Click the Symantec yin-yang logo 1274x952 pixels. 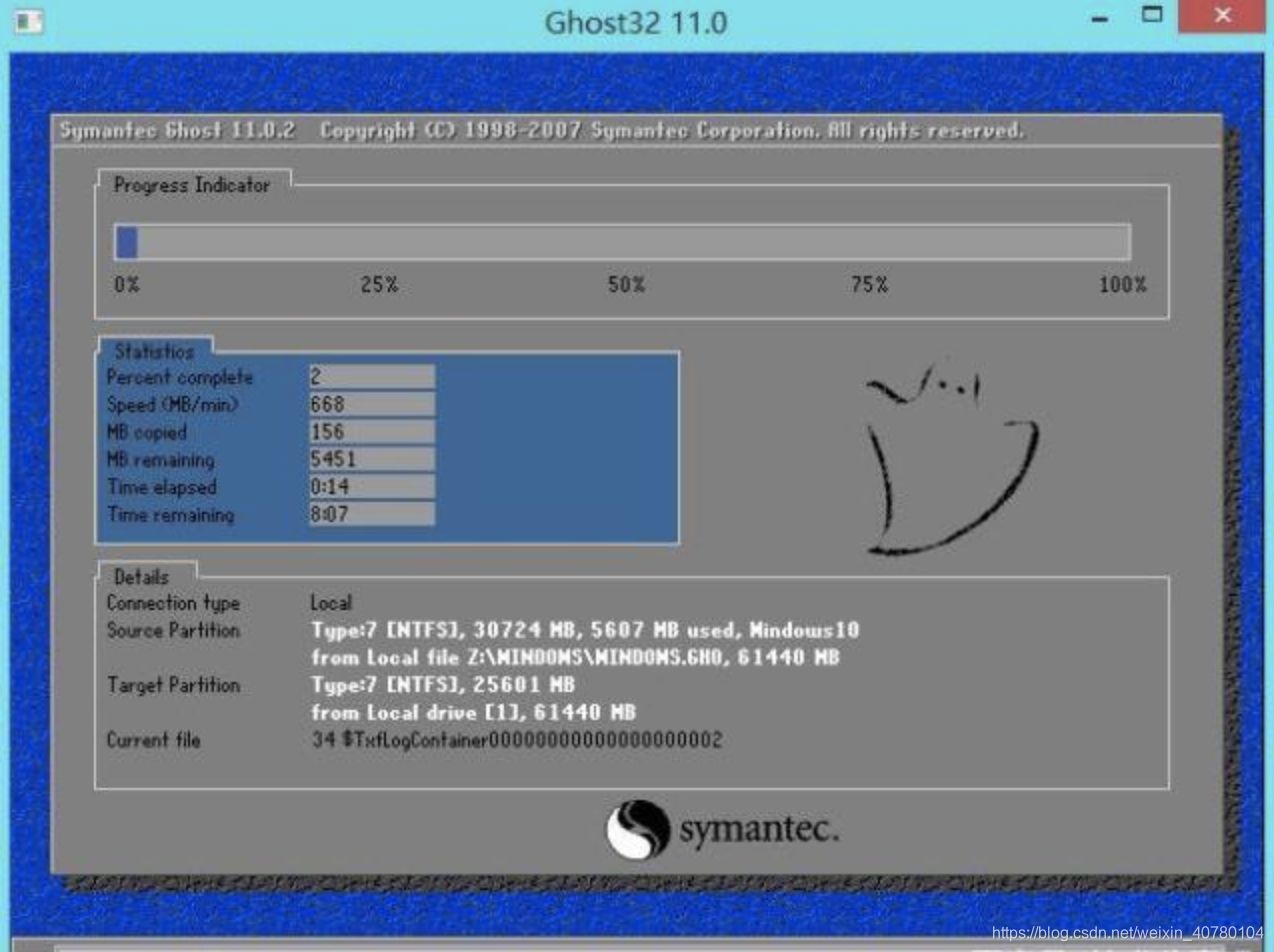(638, 829)
